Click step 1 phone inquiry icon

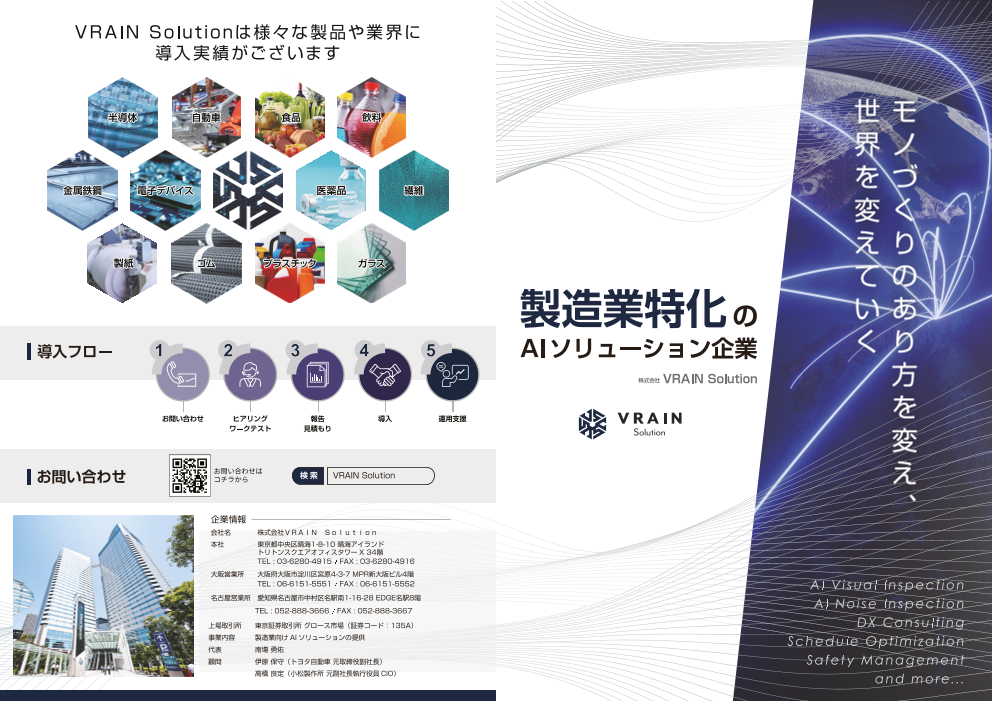coord(183,375)
